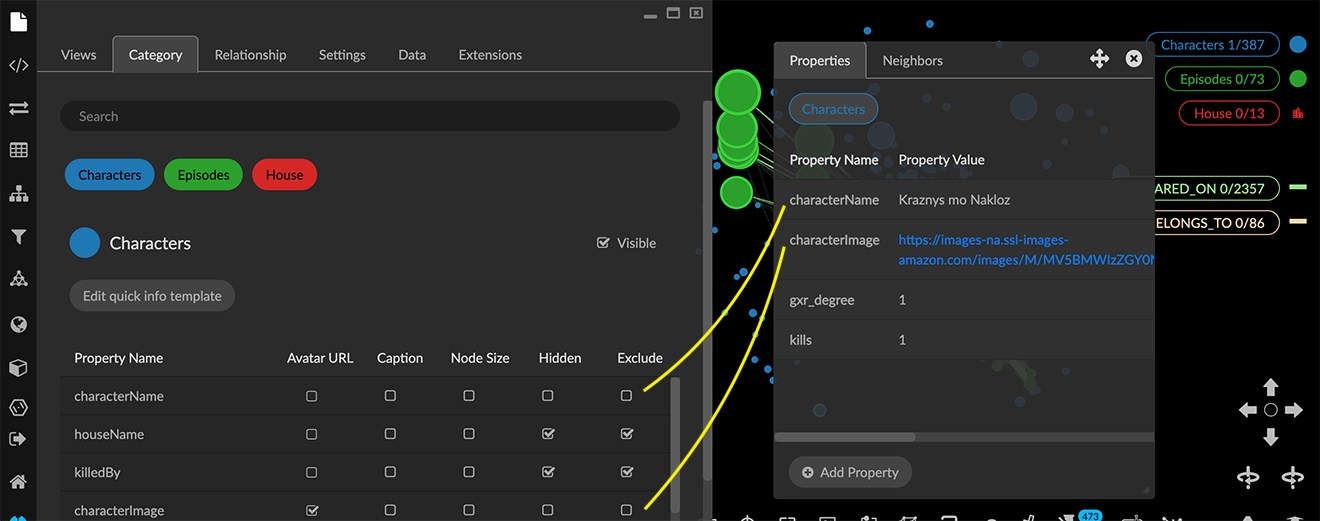Pan the graph up with the up arrow
The image size is (1320, 521).
click(x=1270, y=387)
